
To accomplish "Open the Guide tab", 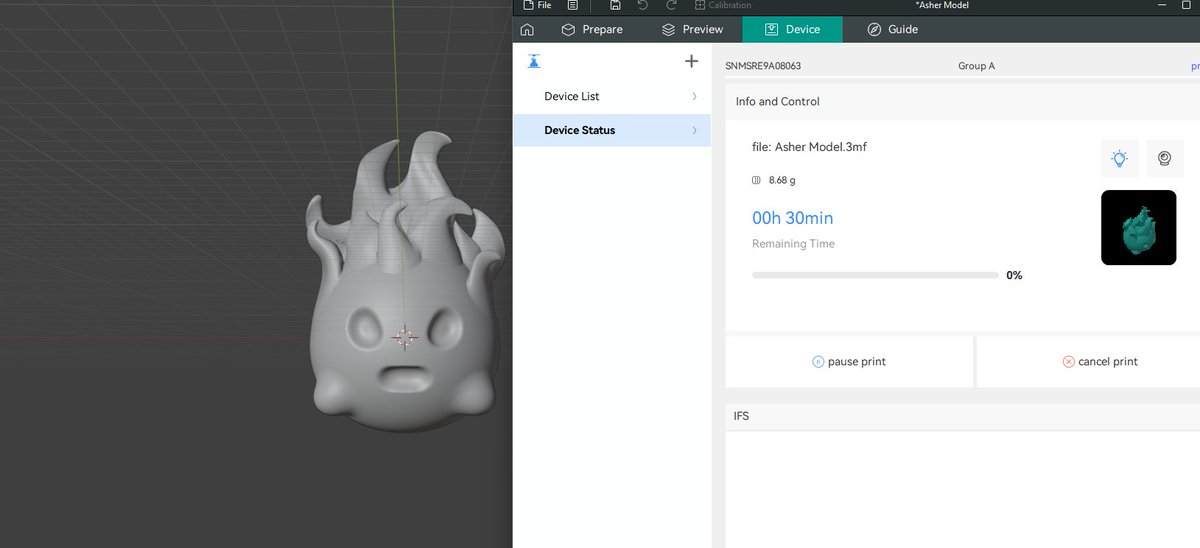I will [x=892, y=29].
